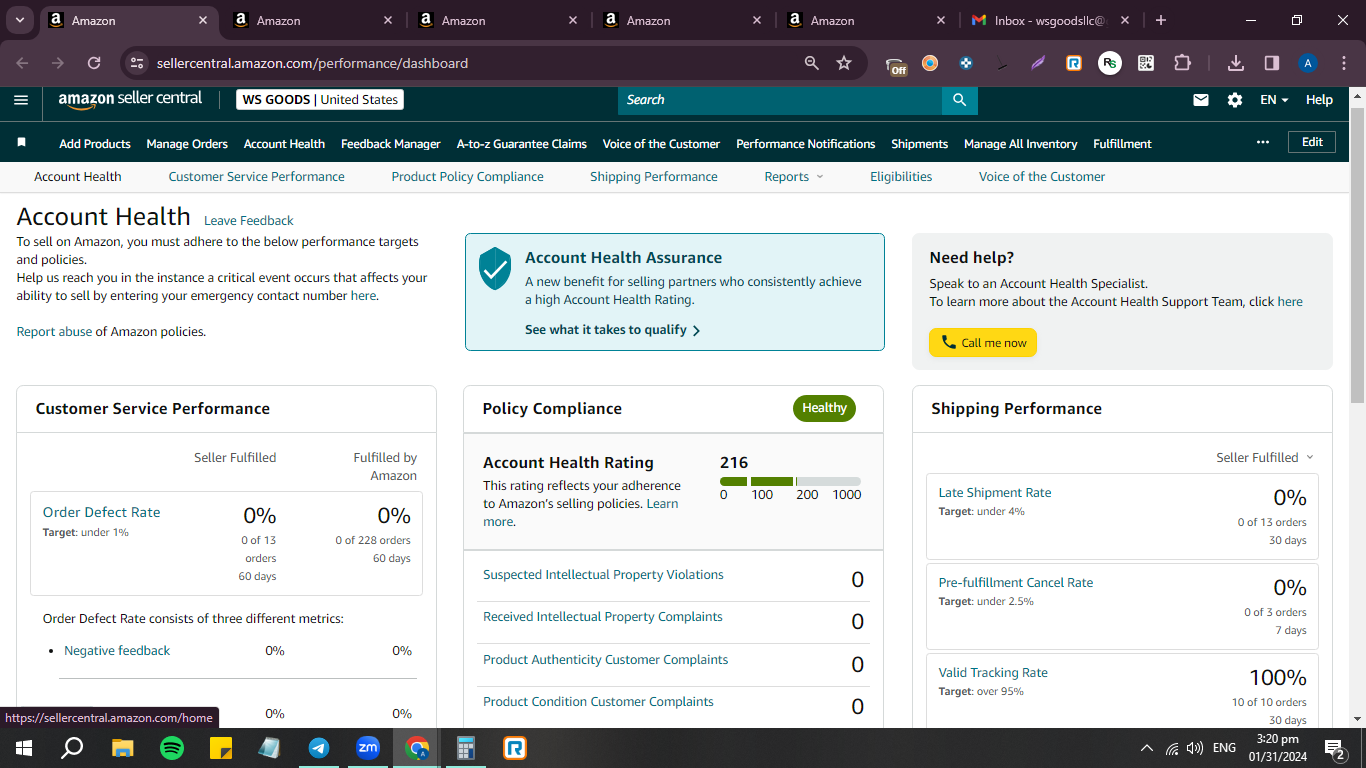1366x768 pixels.
Task: Open the Order Defect Rate link
Action: coord(101,512)
